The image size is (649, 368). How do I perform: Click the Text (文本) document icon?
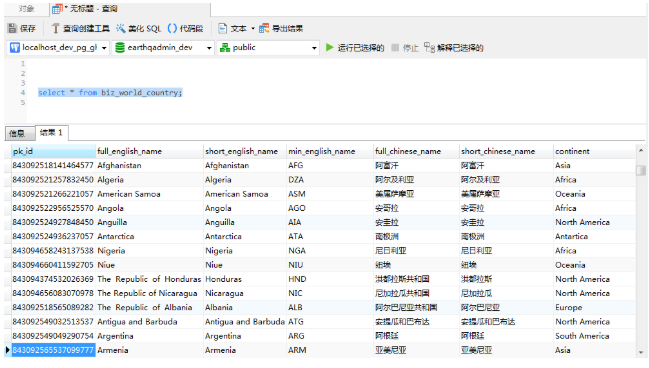[x=222, y=29]
